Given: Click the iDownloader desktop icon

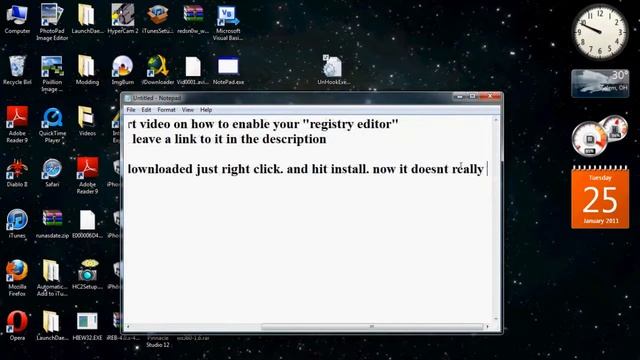Looking at the screenshot, I should [x=158, y=70].
